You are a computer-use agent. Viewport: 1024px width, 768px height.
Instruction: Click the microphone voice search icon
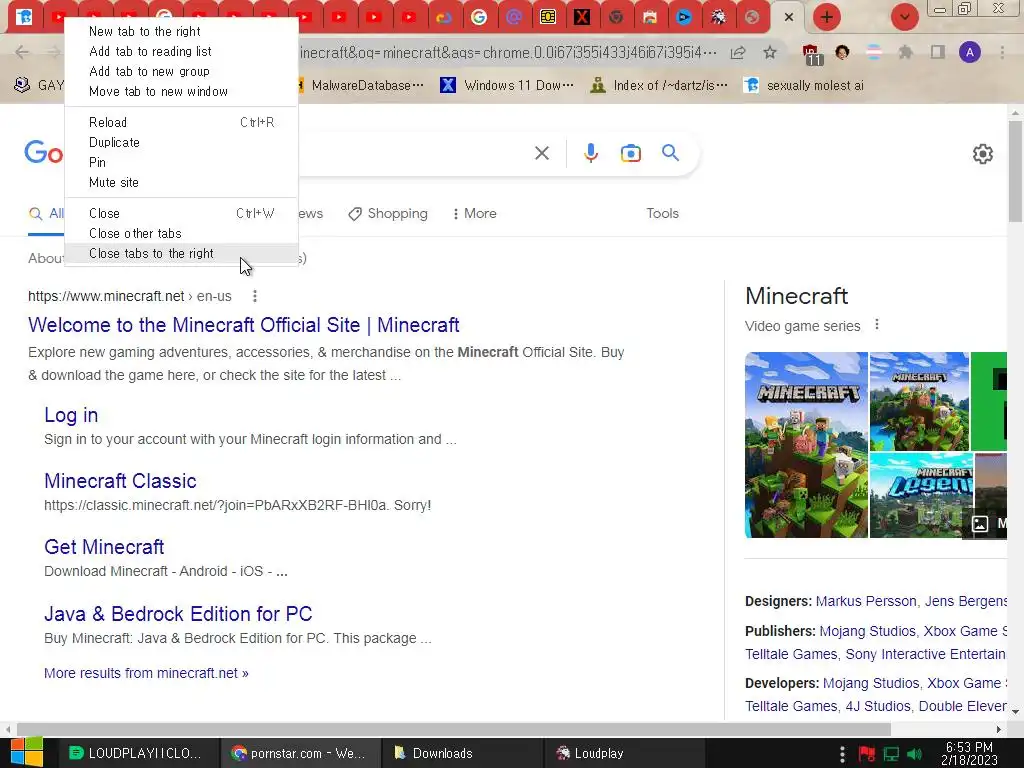[590, 153]
